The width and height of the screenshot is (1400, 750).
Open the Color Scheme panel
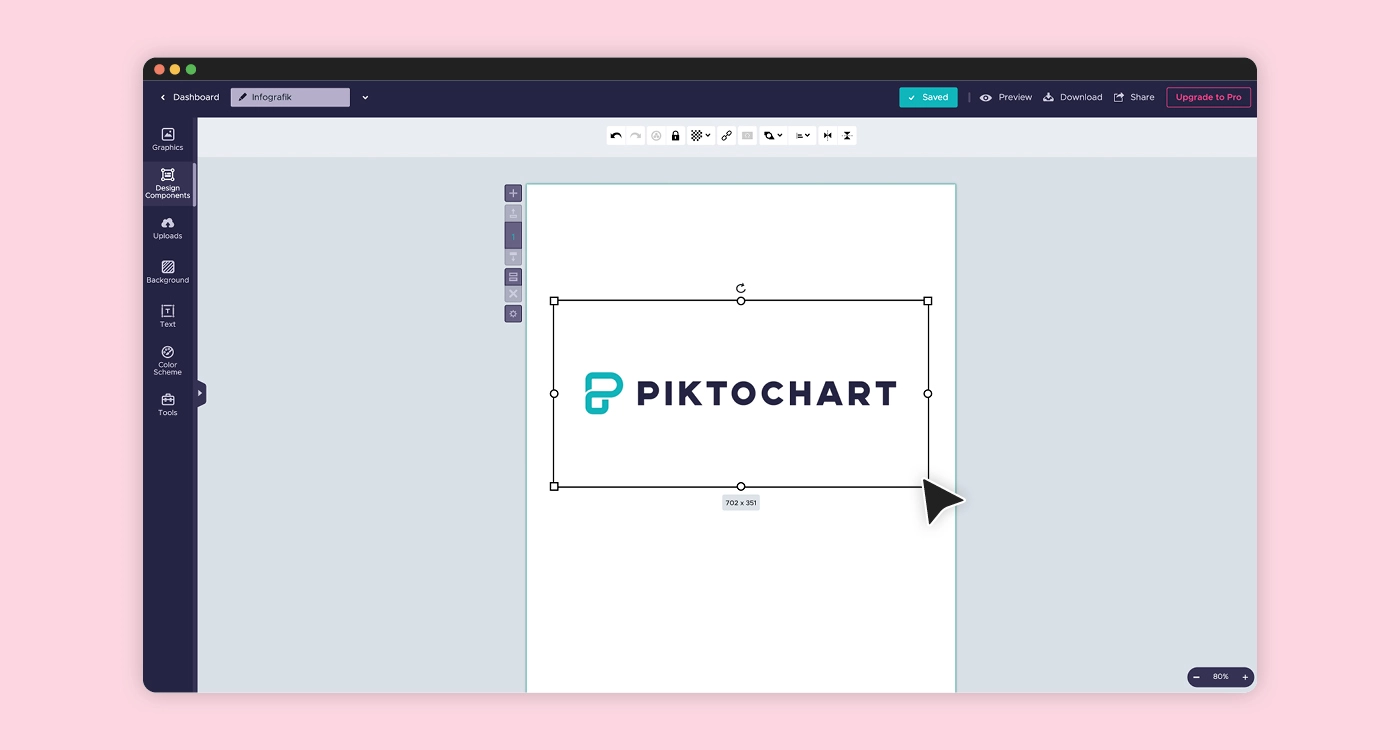coord(168,360)
